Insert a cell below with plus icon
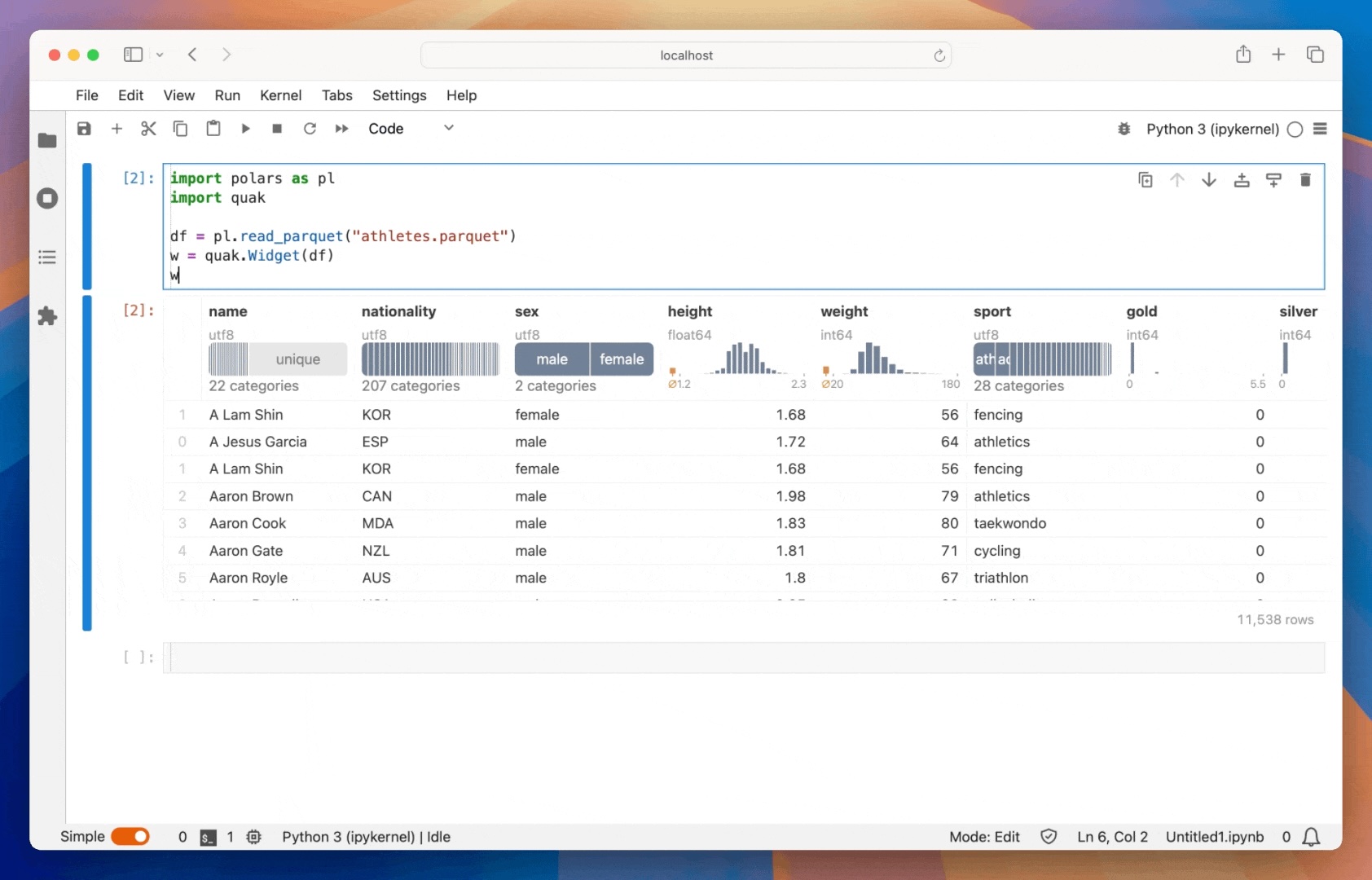This screenshot has width=1372, height=880. click(x=117, y=129)
